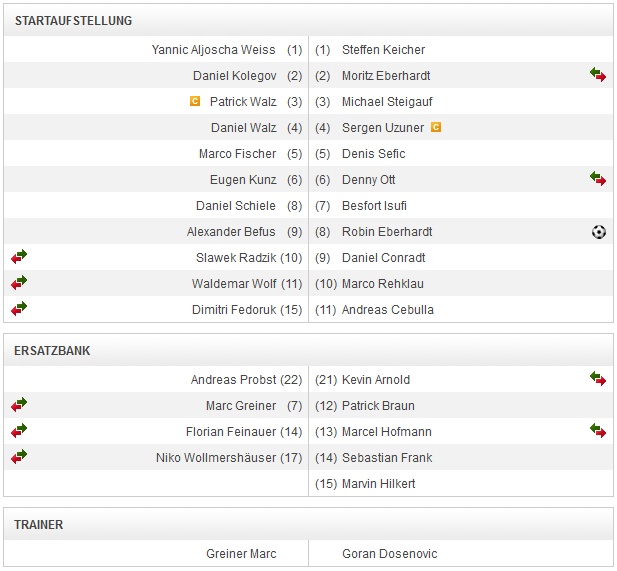Select substitute Andreas Probst
Screen dimensions: 617x571
[233, 379]
